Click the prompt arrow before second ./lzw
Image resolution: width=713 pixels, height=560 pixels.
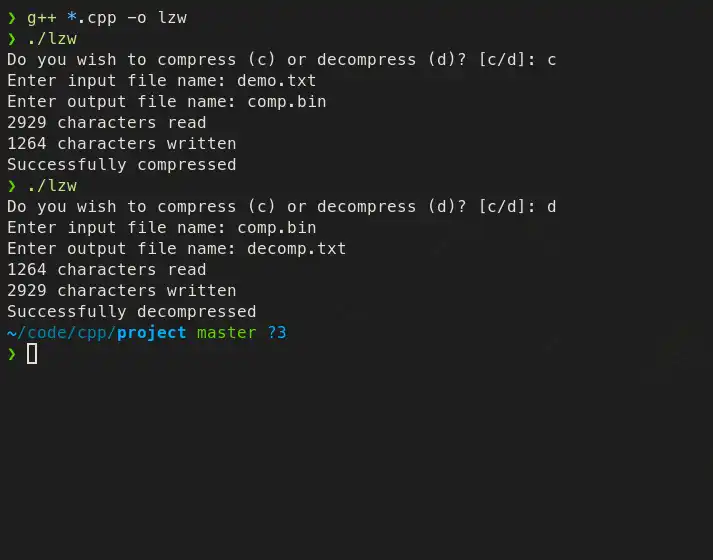tap(12, 186)
